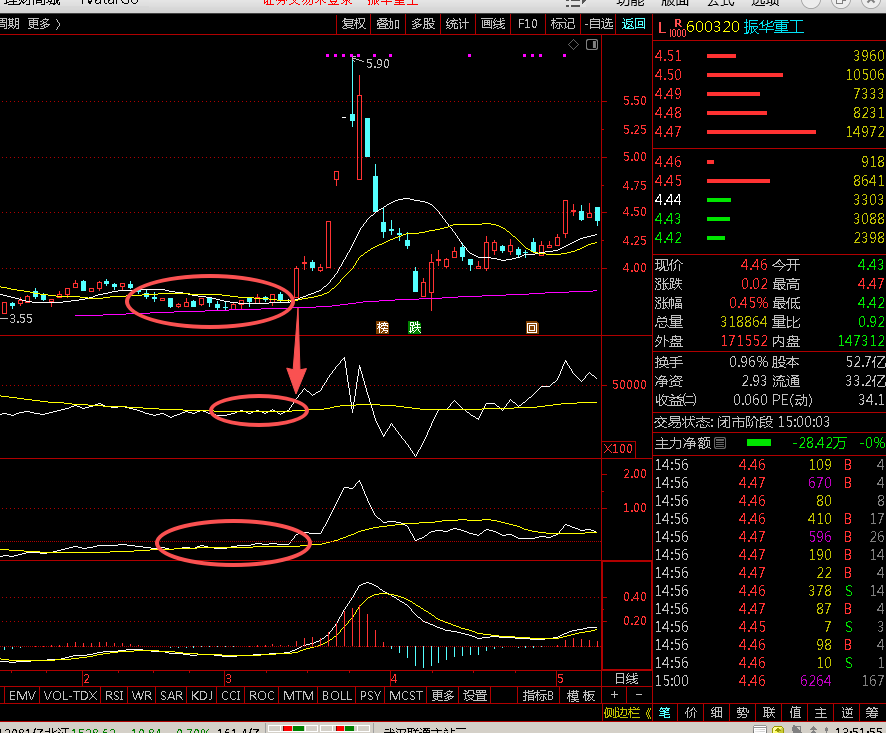Open 多股 multi-stock view
This screenshot has height=733, width=886.
(423, 24)
